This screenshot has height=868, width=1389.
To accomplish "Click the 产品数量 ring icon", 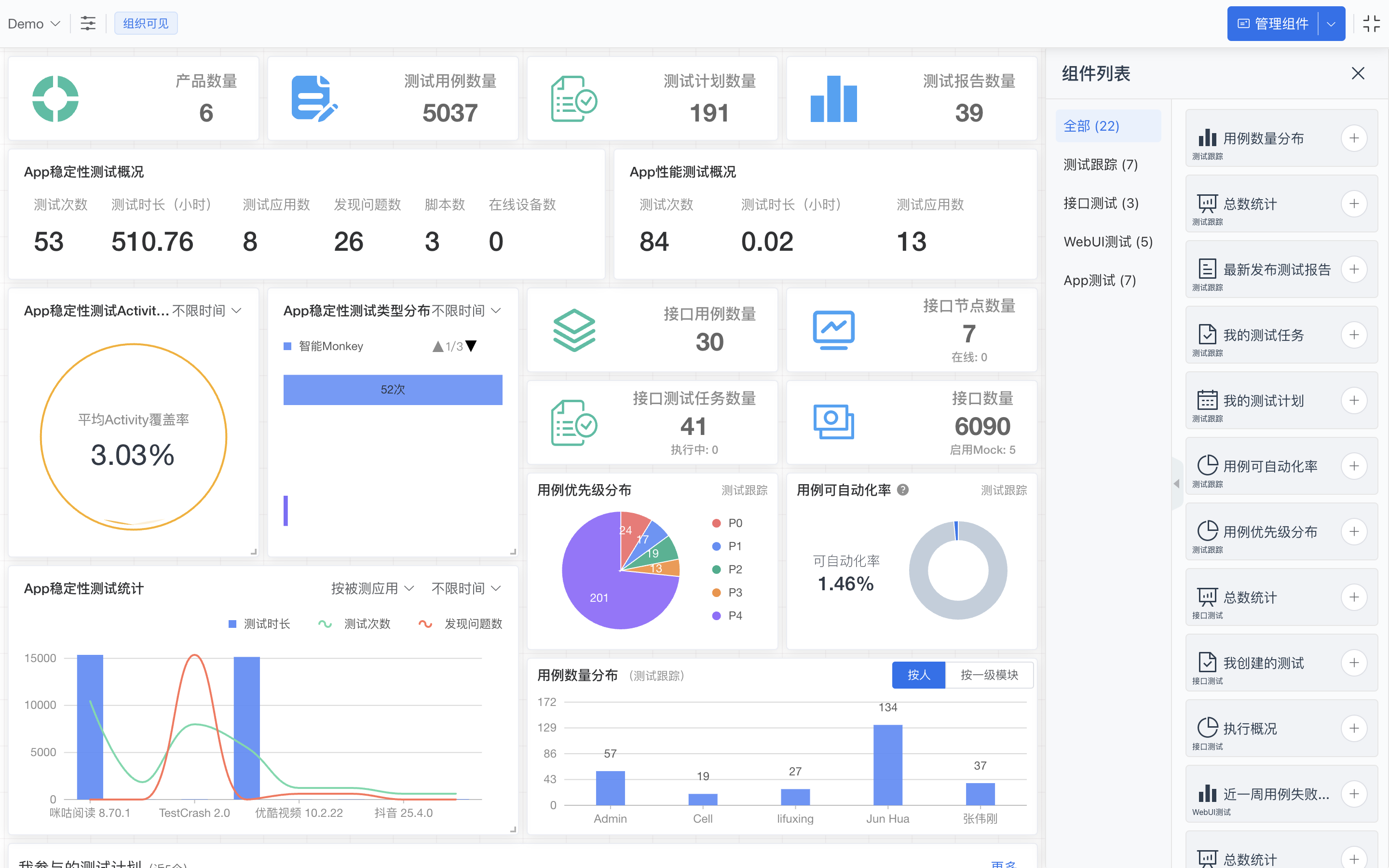I will click(x=55, y=99).
